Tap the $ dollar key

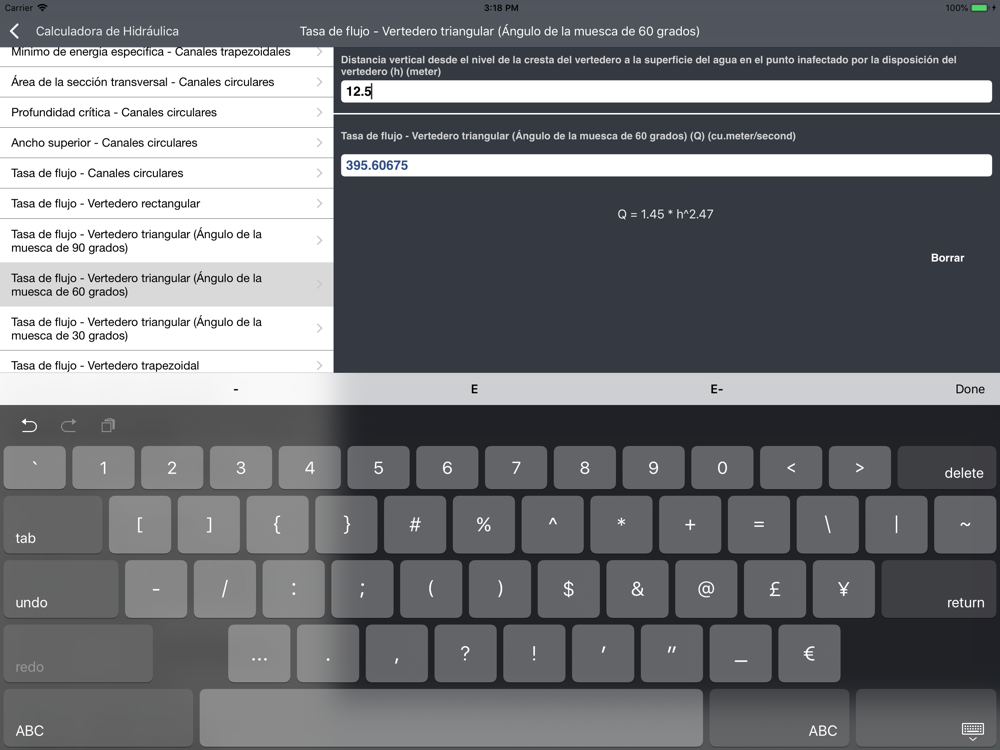pos(568,589)
